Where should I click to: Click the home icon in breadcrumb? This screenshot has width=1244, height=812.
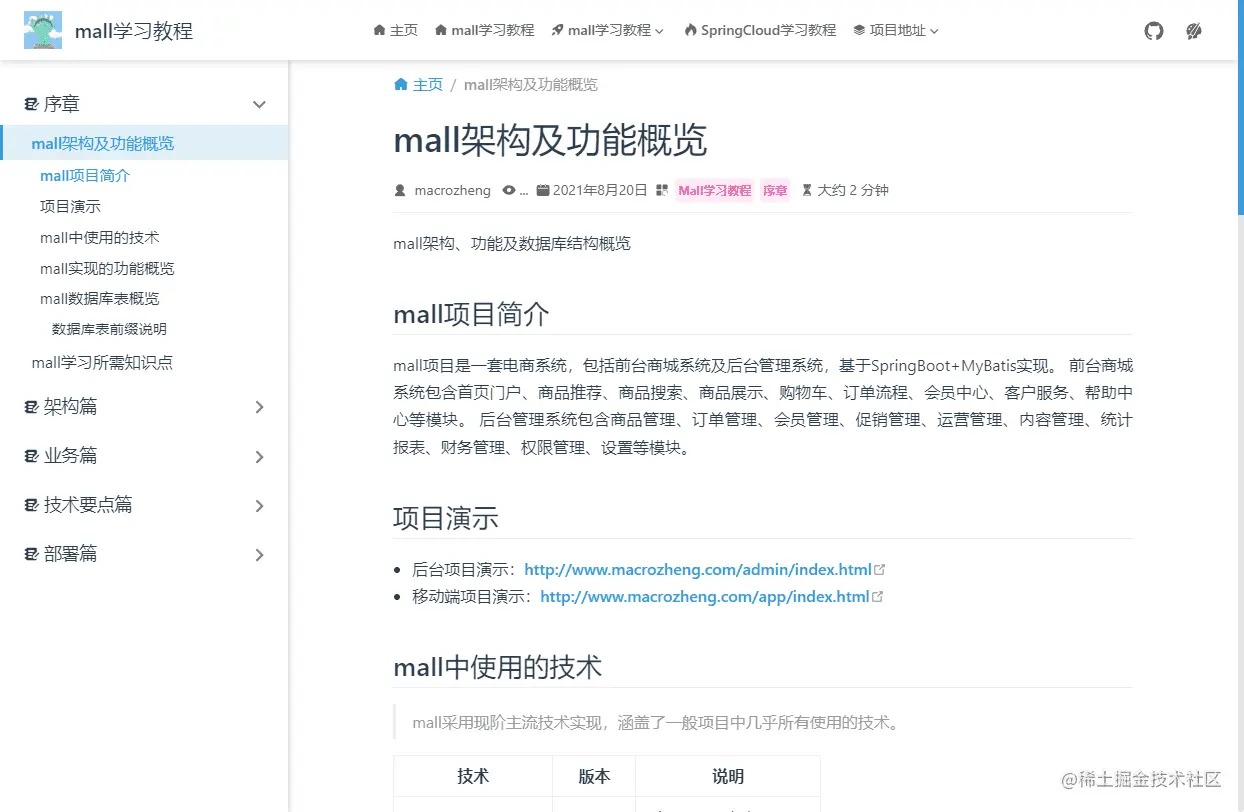point(401,85)
